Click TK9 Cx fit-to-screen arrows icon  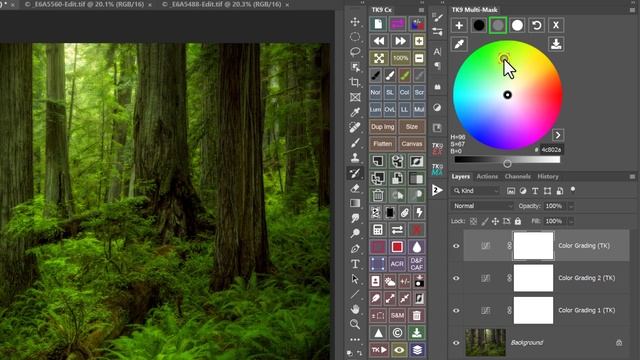tap(378, 58)
